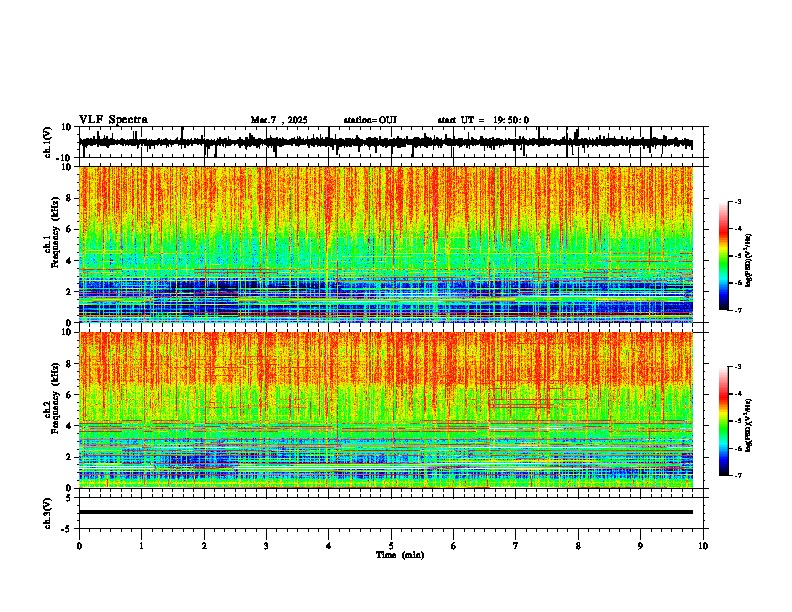Click the ch.1 voltage waveform trace
The height and width of the screenshot is (612, 792).
[385, 142]
